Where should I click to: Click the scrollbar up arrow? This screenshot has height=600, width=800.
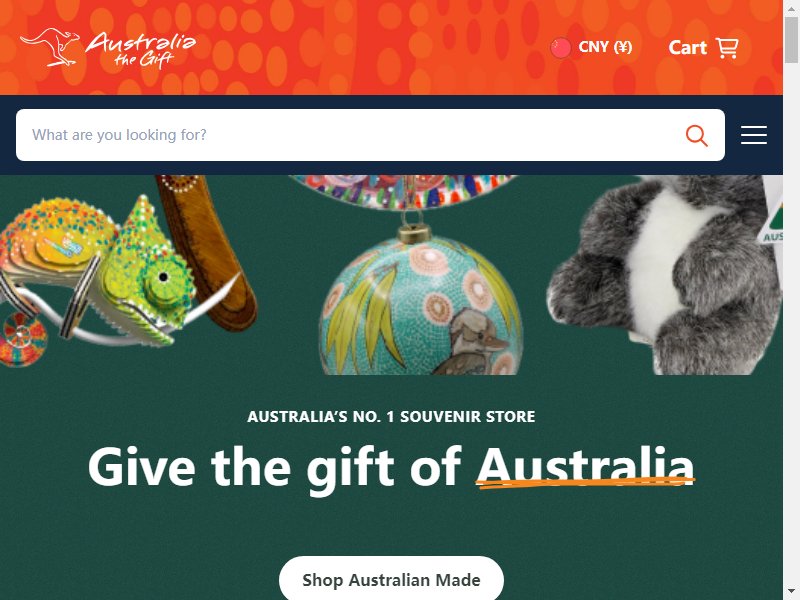coord(791,8)
